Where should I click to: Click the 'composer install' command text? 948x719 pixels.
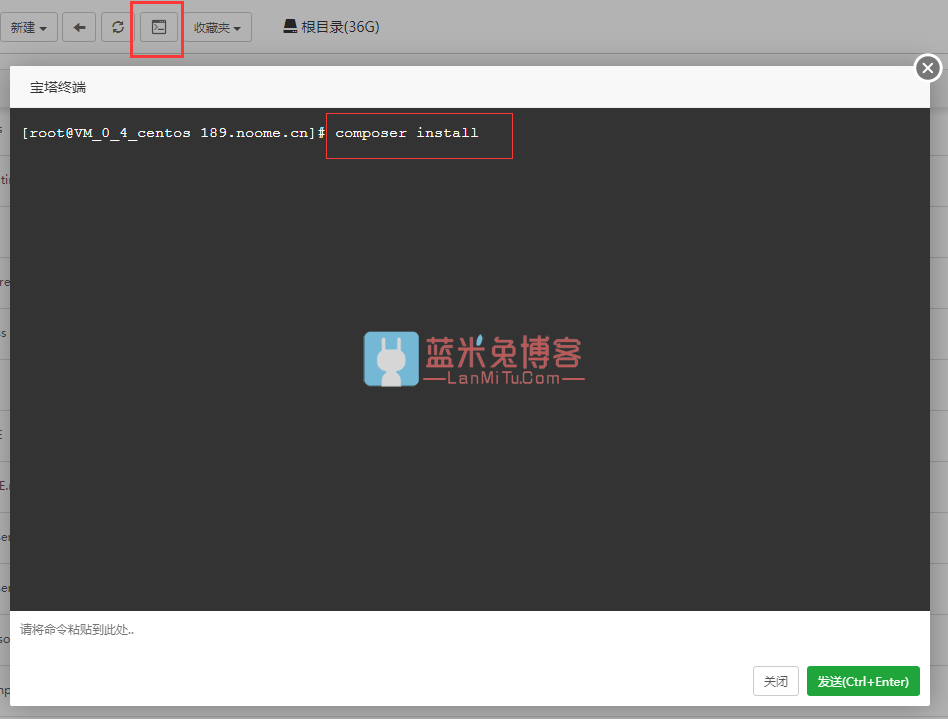(x=407, y=133)
